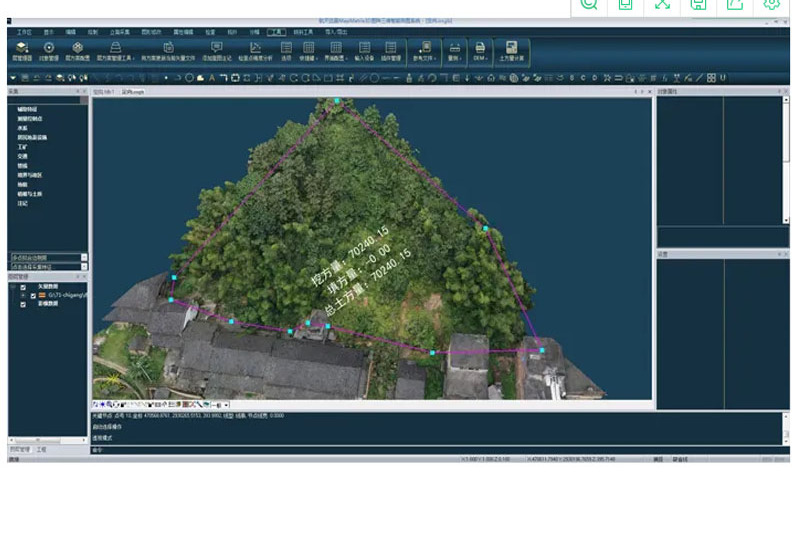Screen dimensions: 801x534
Task: Select the 水系 feature category
Action: click(x=22, y=128)
